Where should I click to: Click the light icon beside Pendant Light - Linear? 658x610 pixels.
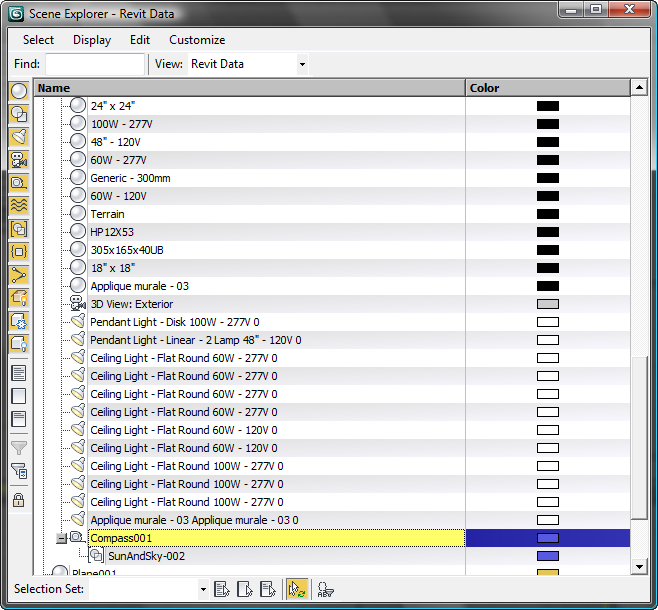coord(78,339)
